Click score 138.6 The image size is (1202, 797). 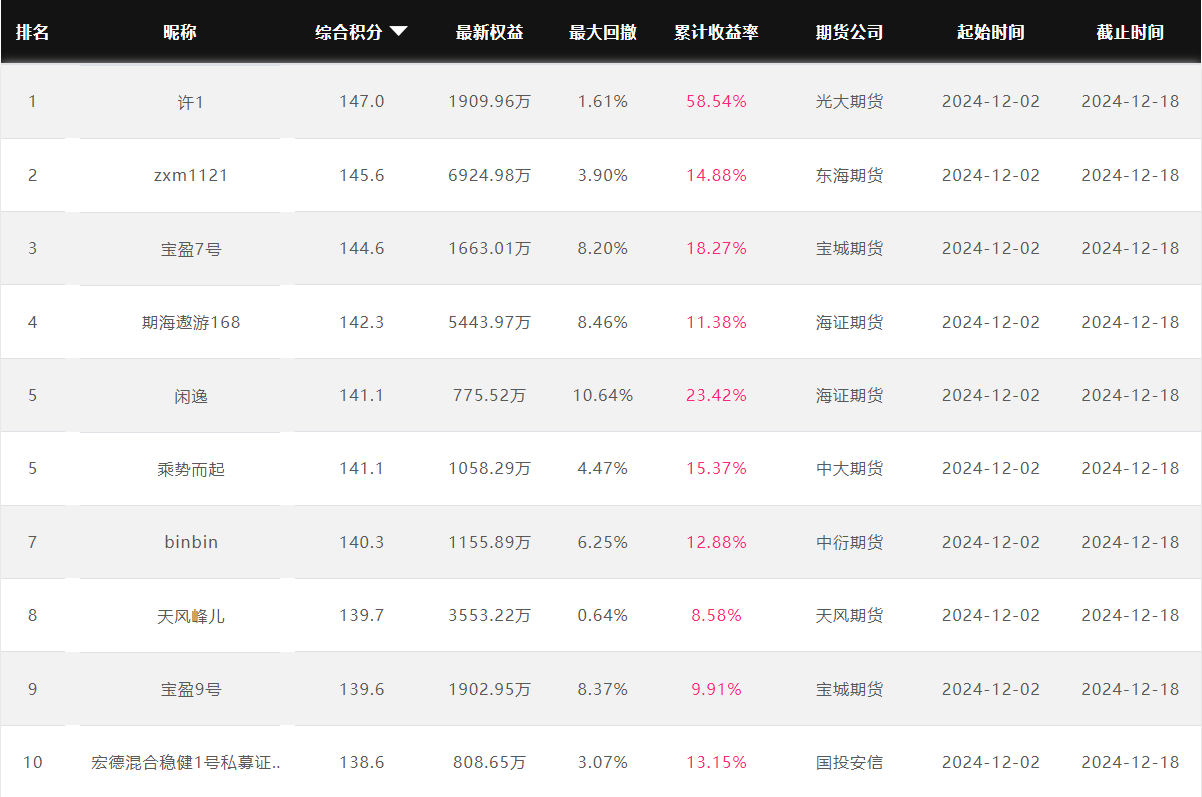pyautogui.click(x=361, y=762)
